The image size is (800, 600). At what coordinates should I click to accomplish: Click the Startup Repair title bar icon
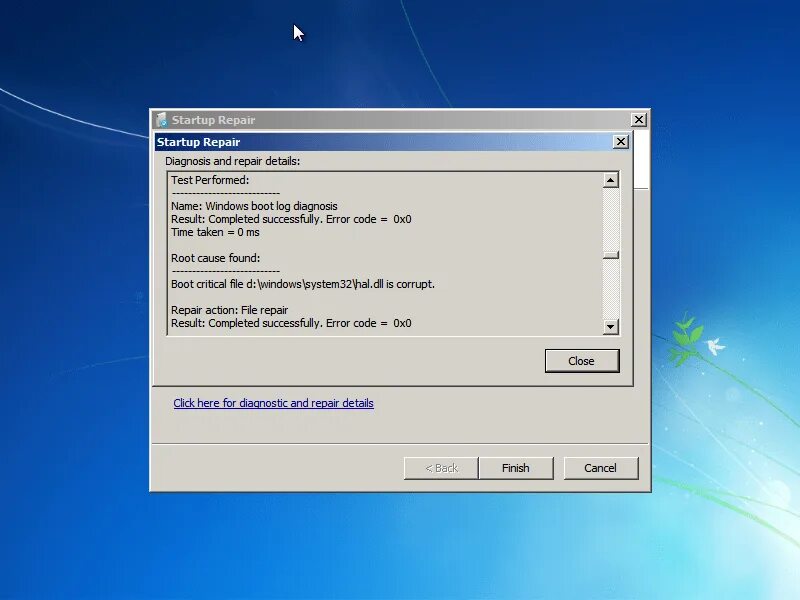(162, 120)
